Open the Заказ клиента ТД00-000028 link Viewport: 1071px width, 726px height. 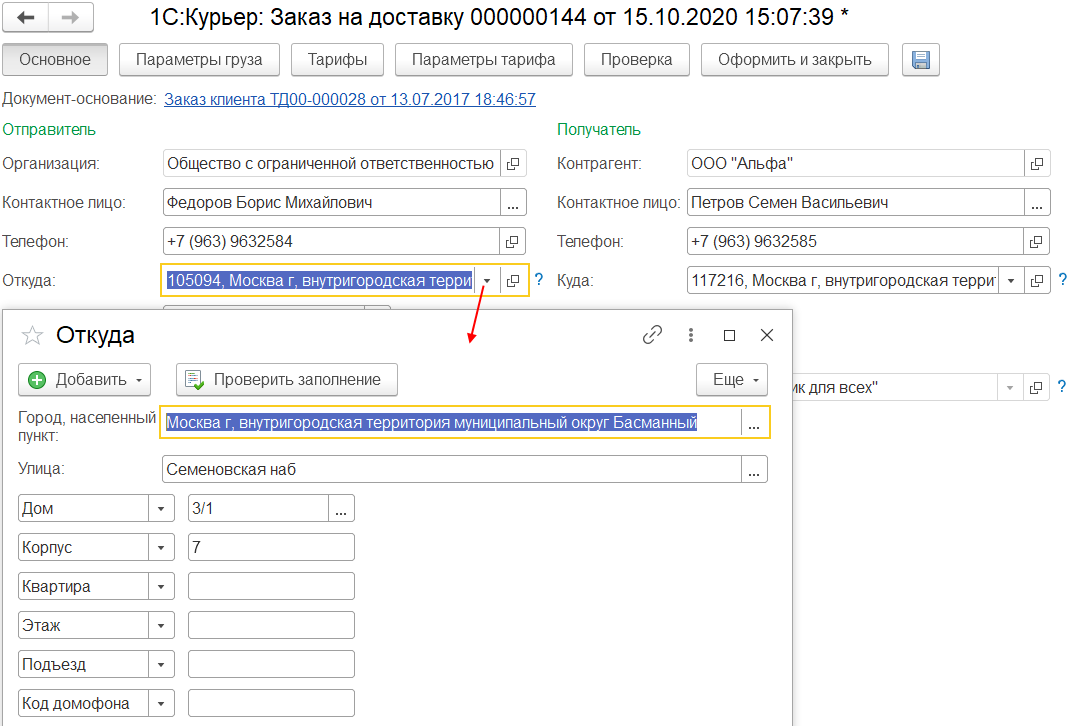pos(349,100)
